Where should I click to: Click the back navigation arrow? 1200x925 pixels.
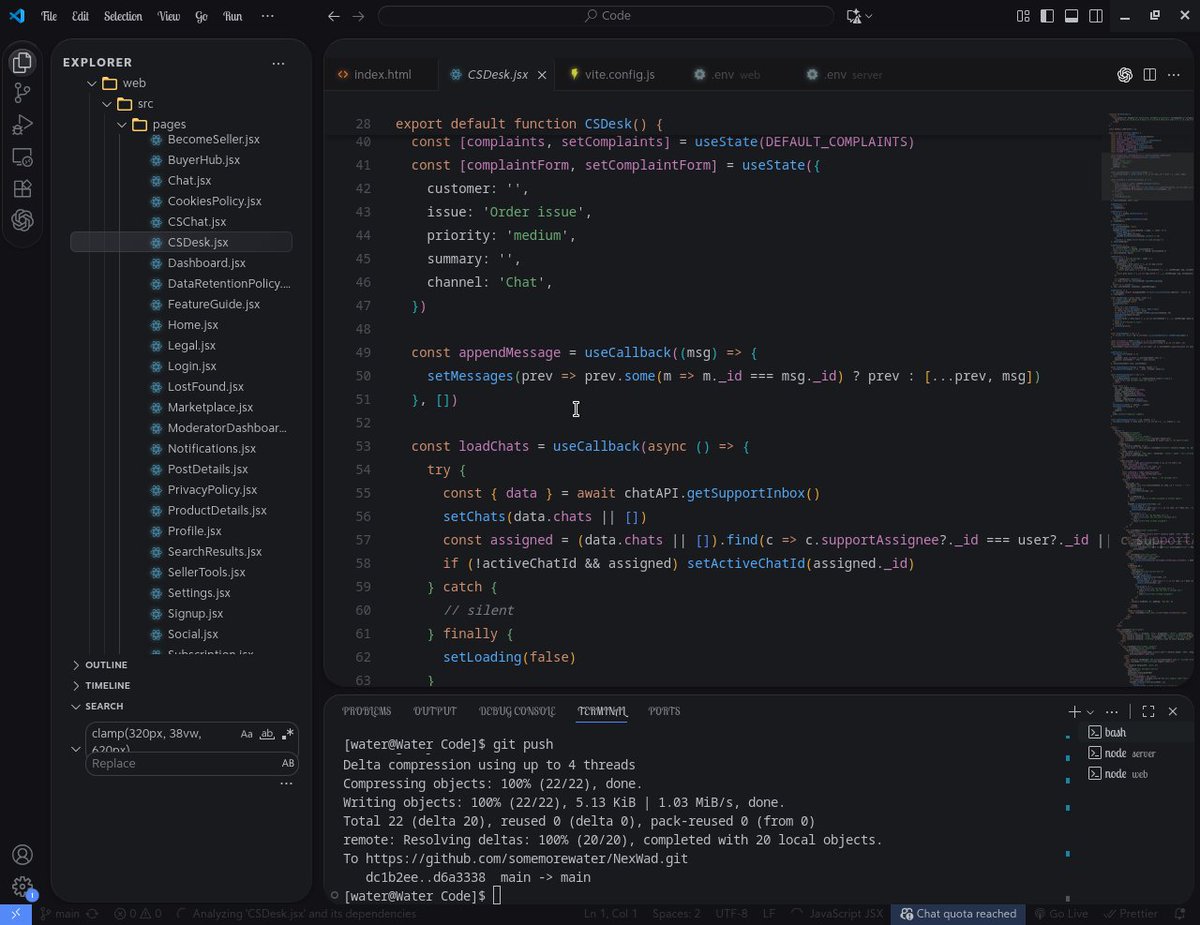(x=334, y=16)
